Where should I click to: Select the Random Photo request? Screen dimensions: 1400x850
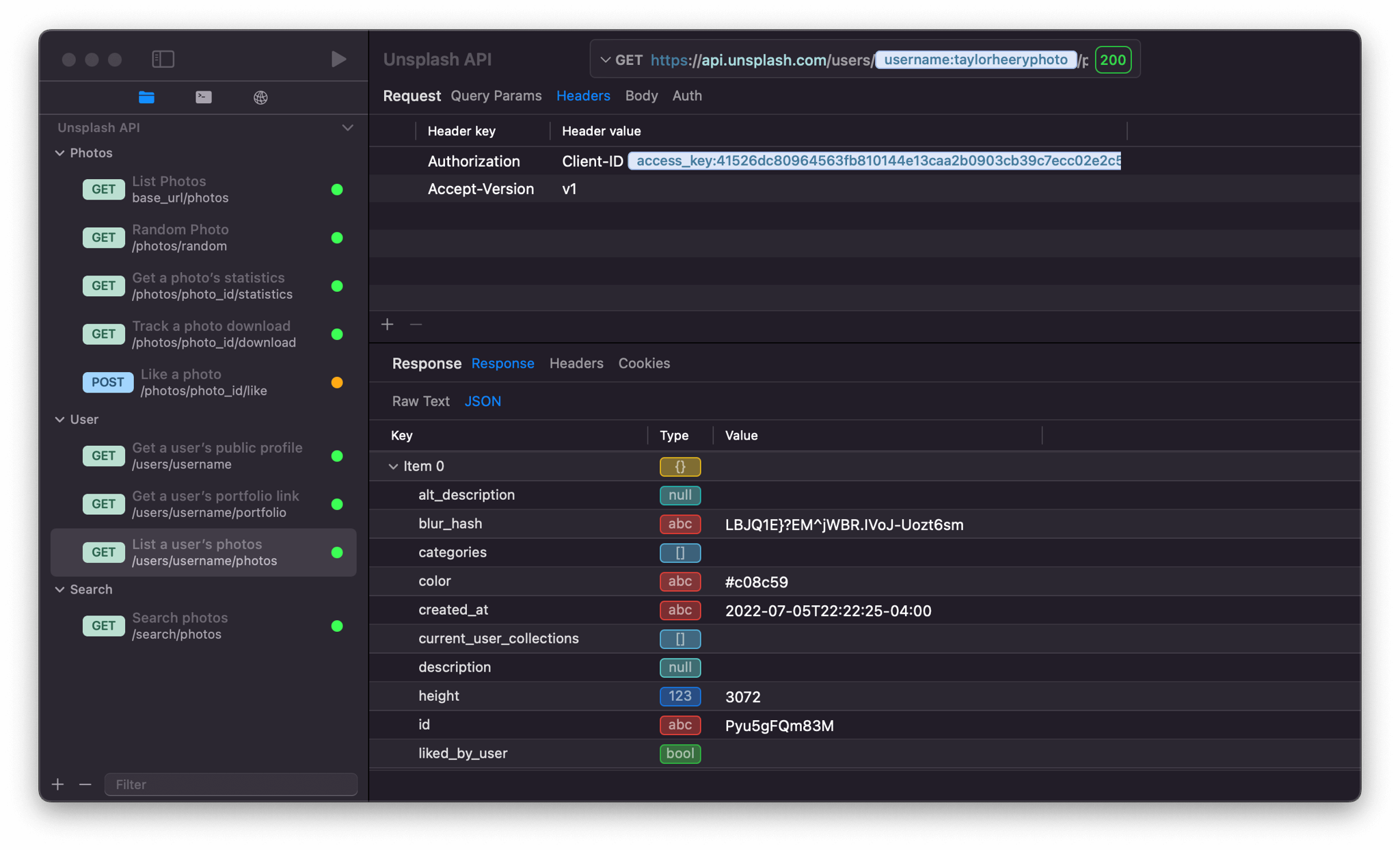[204, 238]
